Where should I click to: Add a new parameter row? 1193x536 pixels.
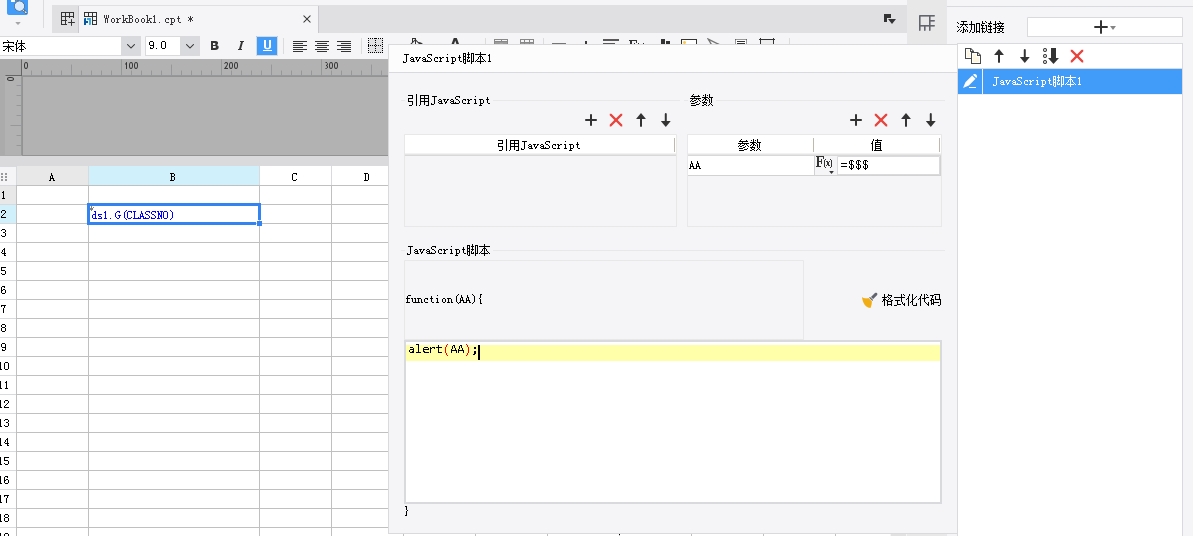[856, 120]
